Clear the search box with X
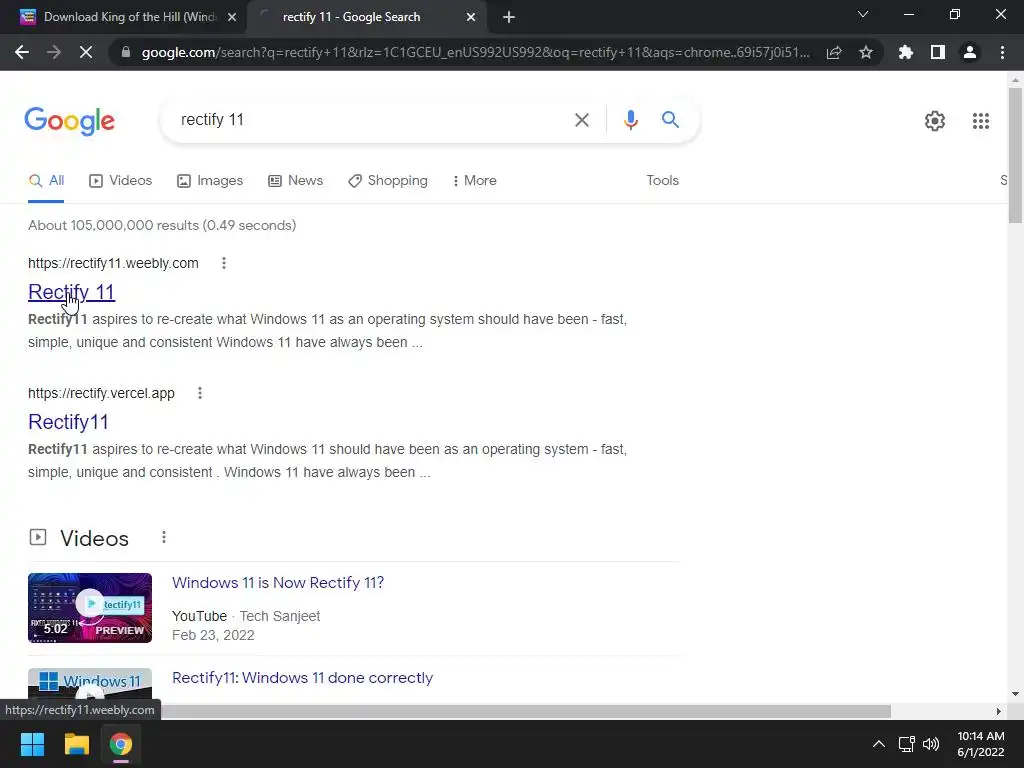1024x768 pixels. click(x=581, y=120)
